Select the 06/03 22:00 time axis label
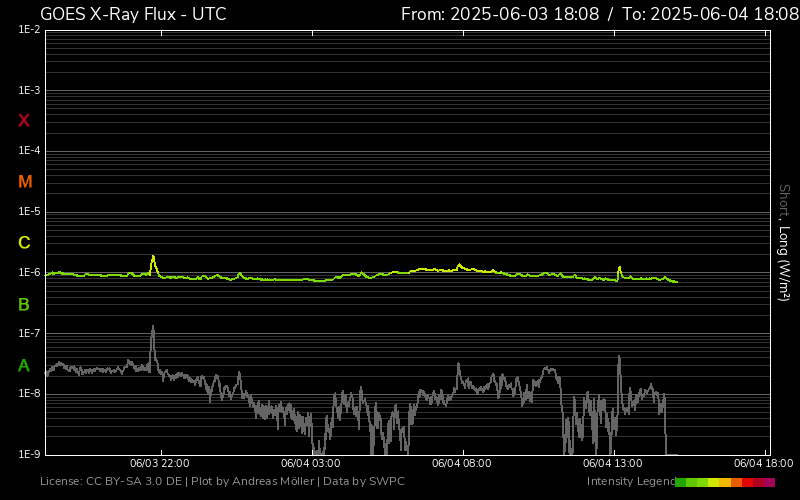 point(160,463)
